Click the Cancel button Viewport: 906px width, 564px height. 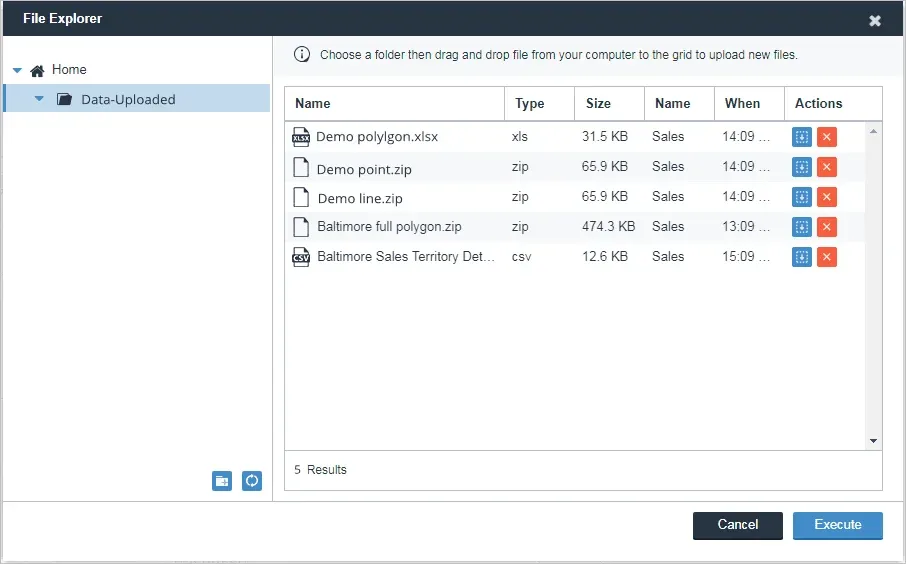(738, 525)
